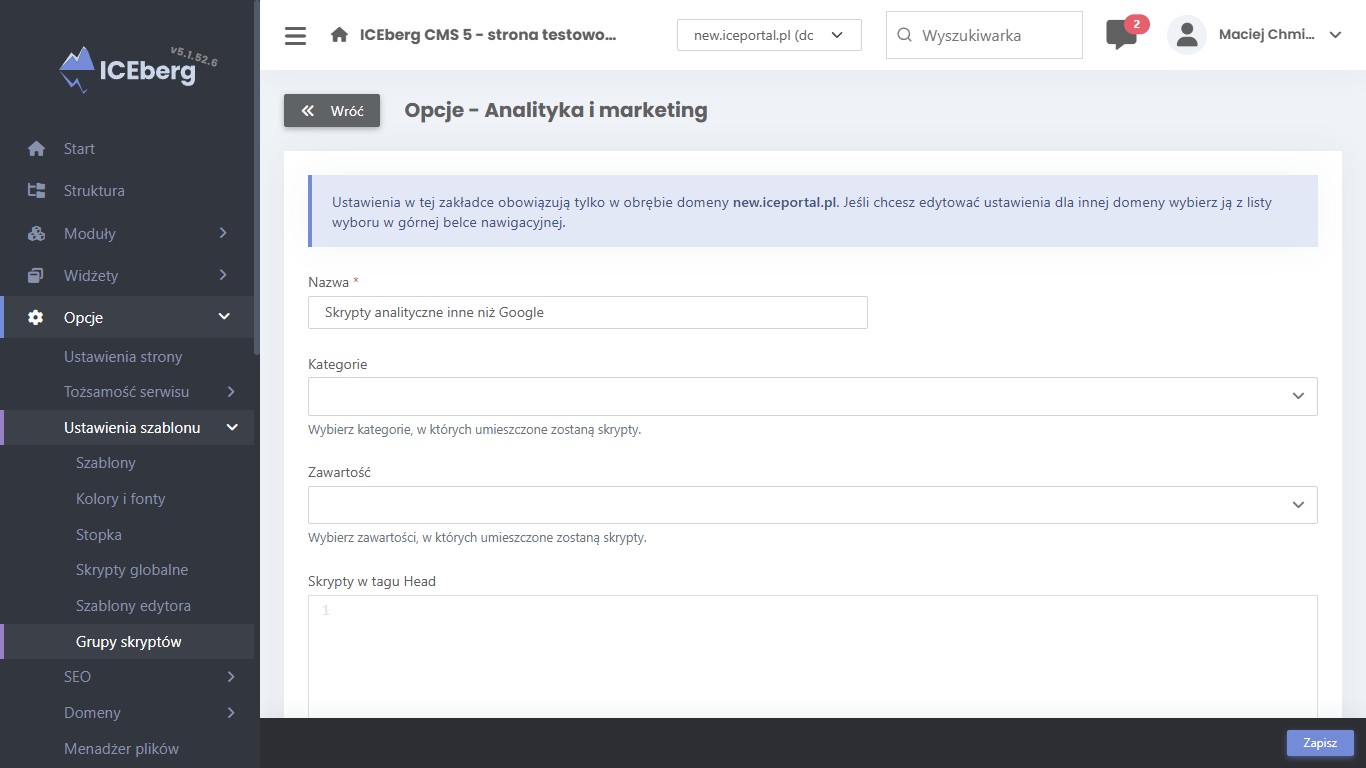
Task: Click line number 1 in the code editor
Action: coord(326,611)
